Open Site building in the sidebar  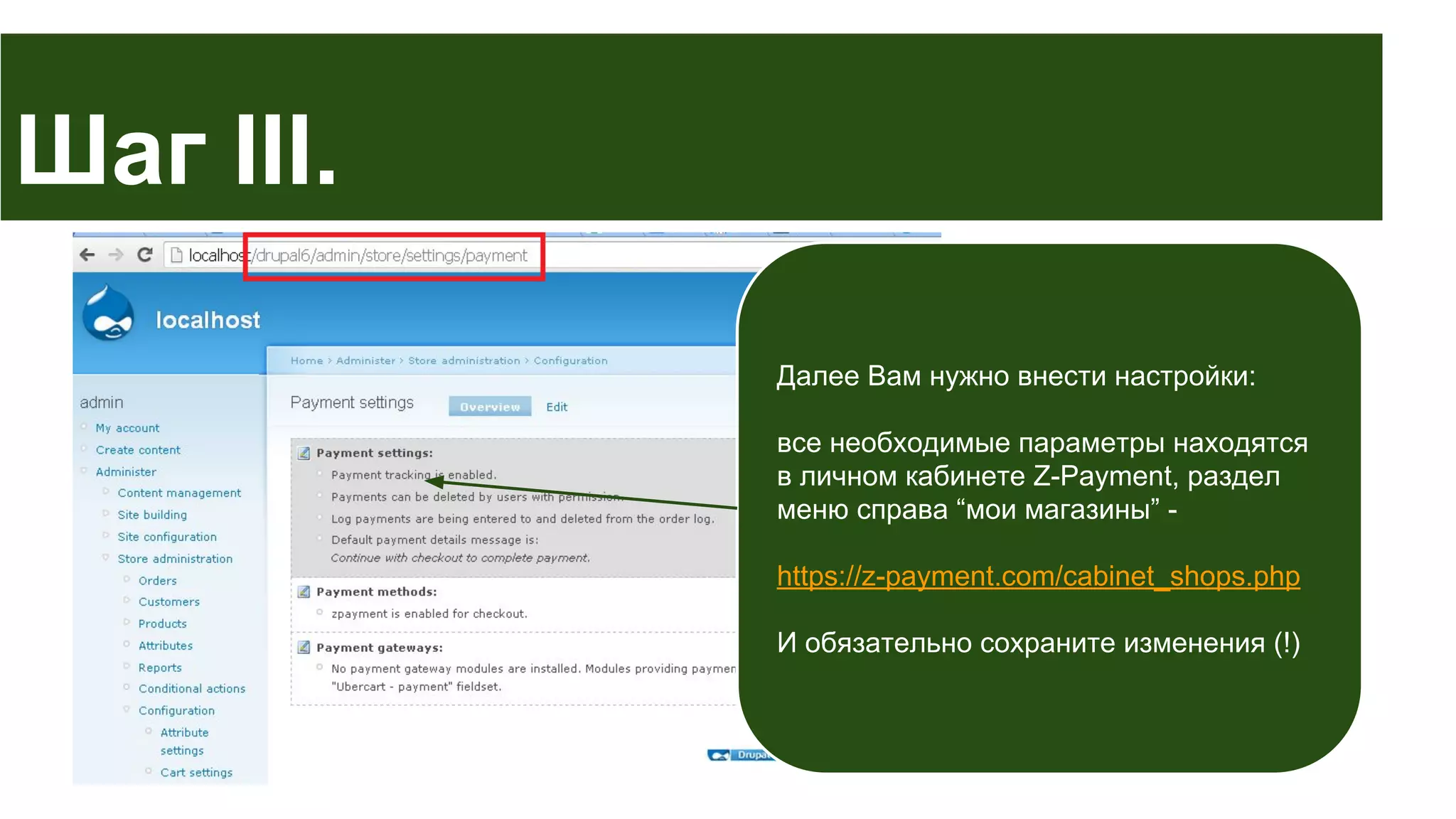(152, 515)
